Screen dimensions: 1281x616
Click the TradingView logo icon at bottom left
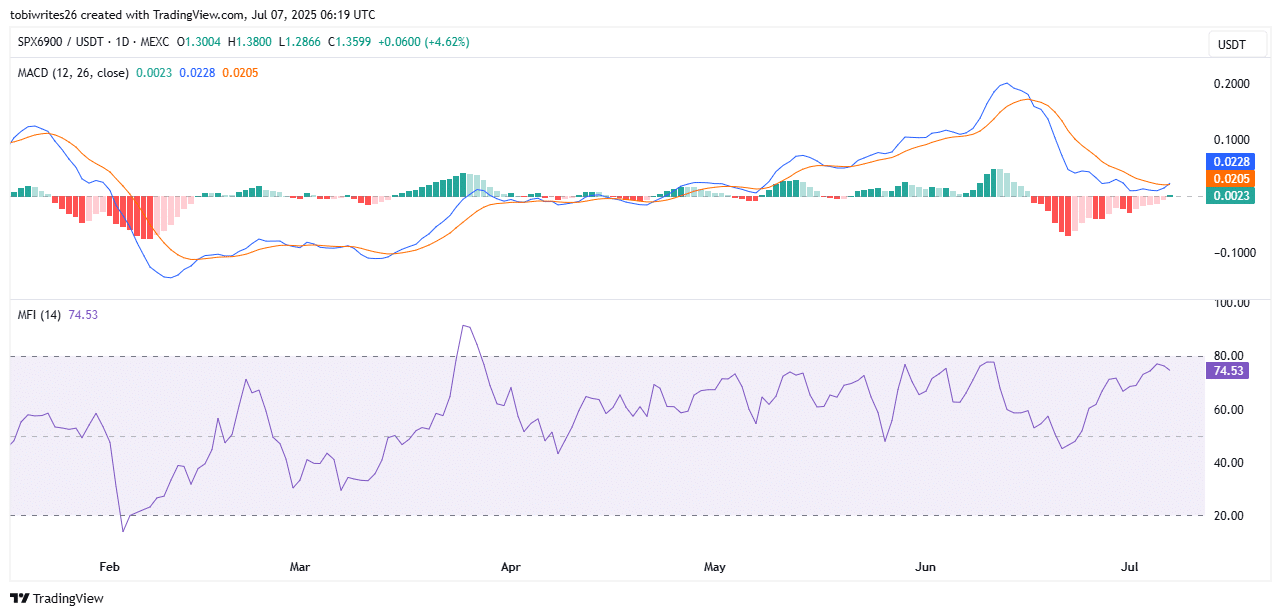click(20, 598)
